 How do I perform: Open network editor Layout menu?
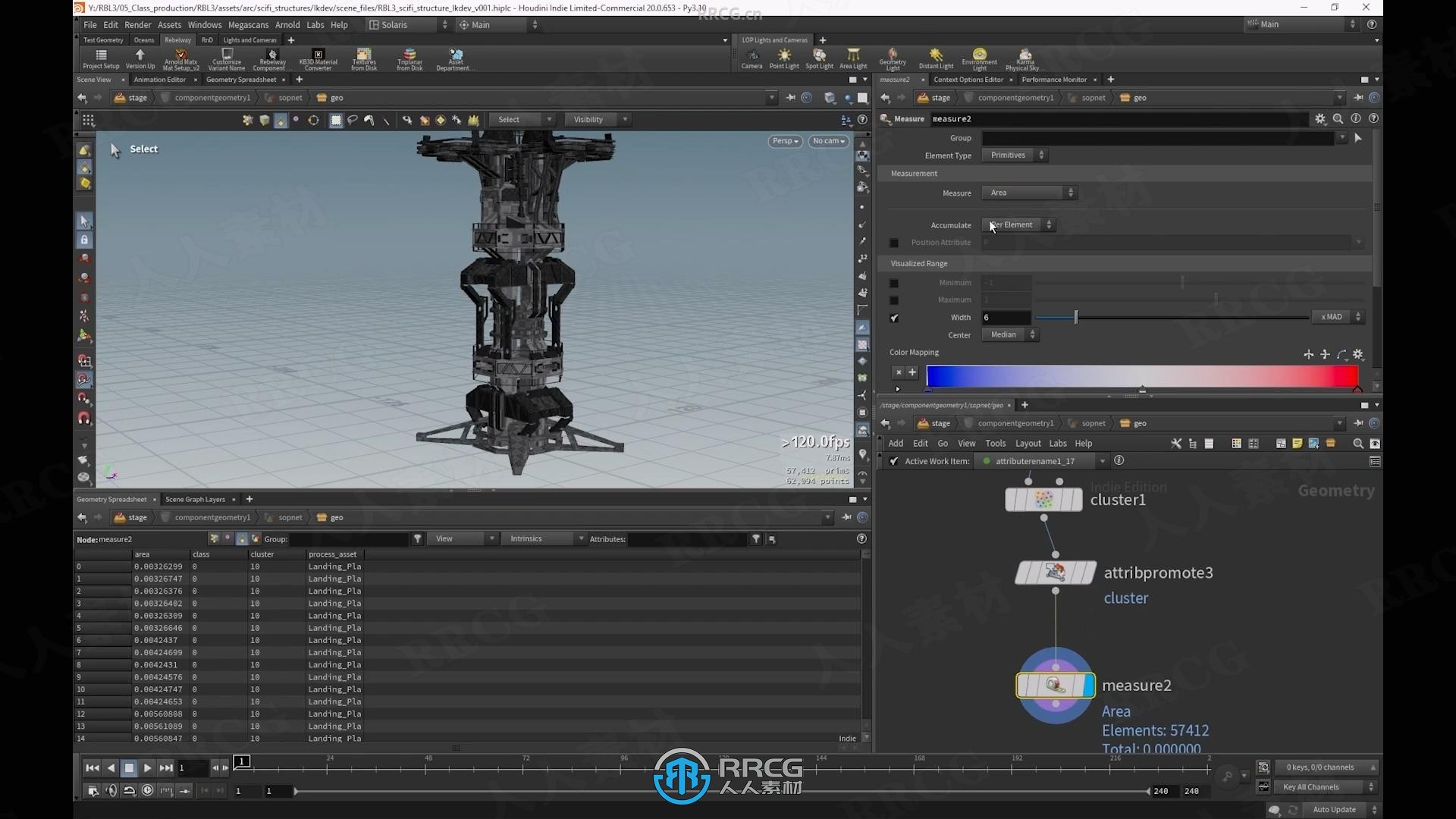pos(1028,444)
